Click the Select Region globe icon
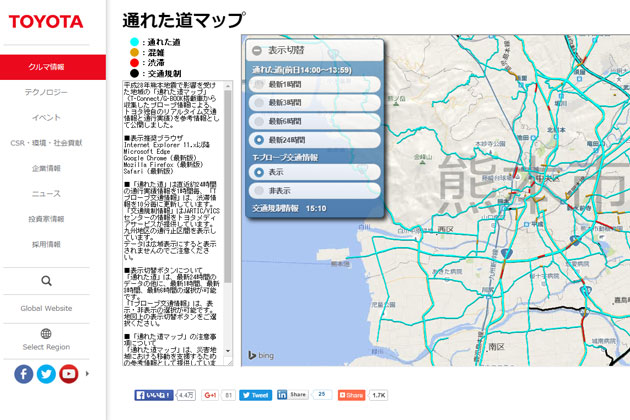 tap(46, 334)
